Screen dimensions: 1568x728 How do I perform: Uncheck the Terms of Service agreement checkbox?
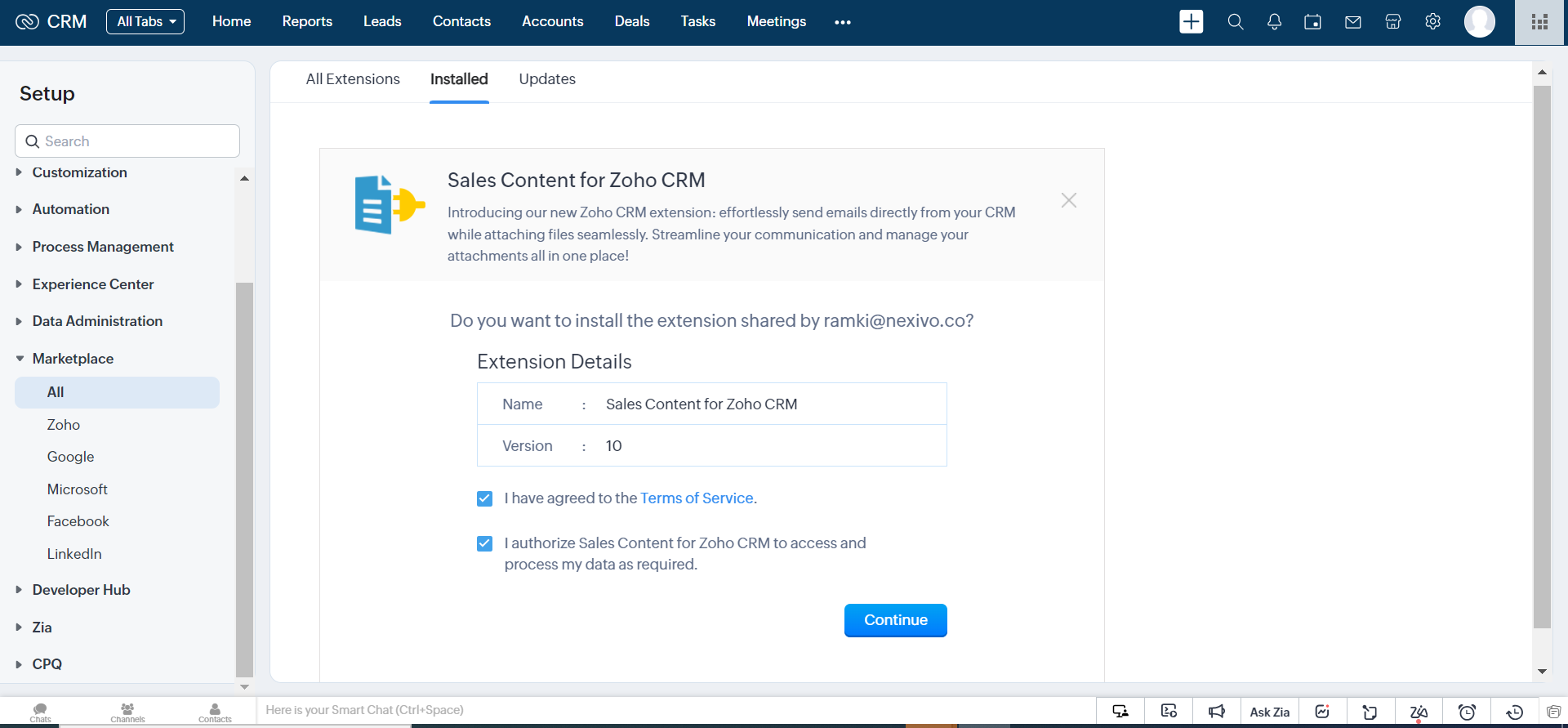(x=485, y=498)
